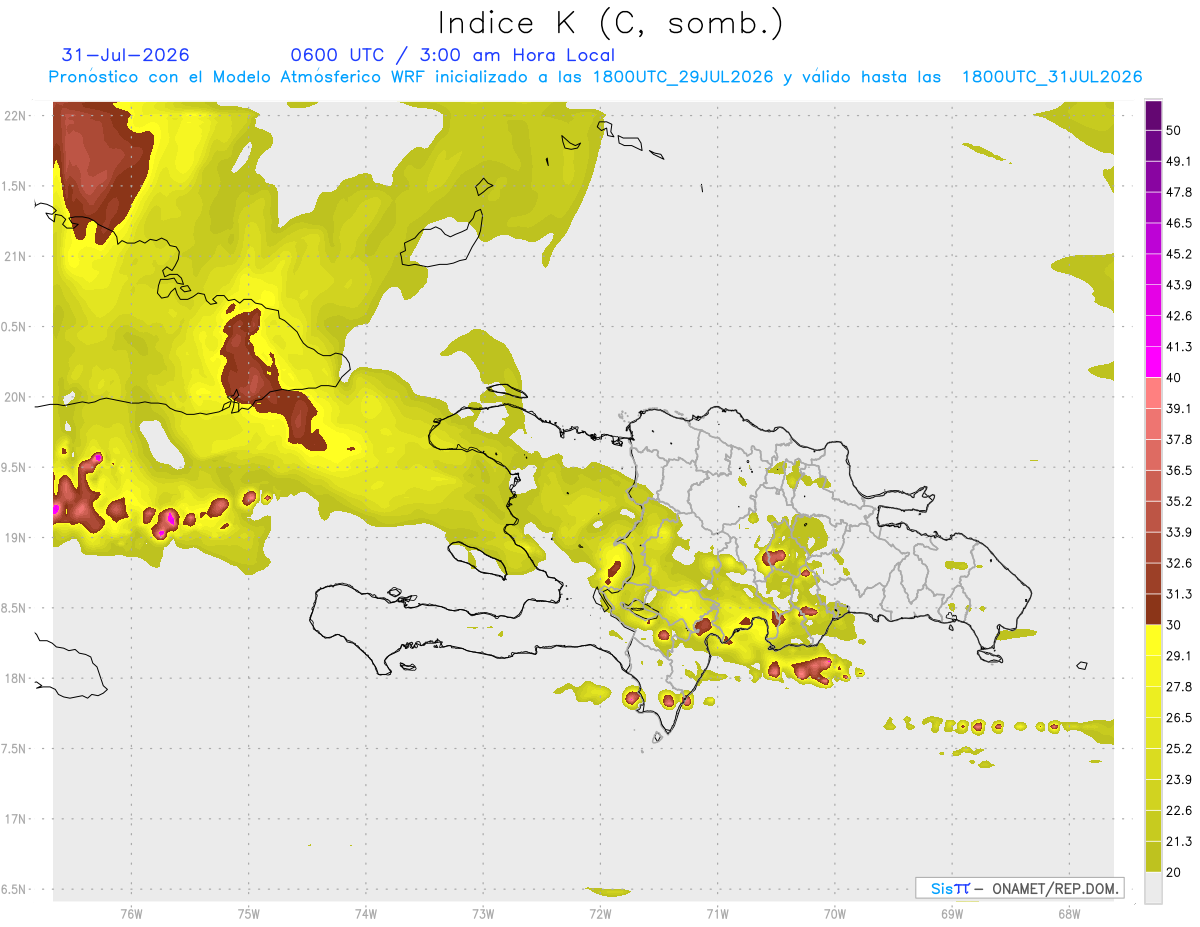Click the '26.5' color bar value
Screen dimensions: 1200x927
1179,718
